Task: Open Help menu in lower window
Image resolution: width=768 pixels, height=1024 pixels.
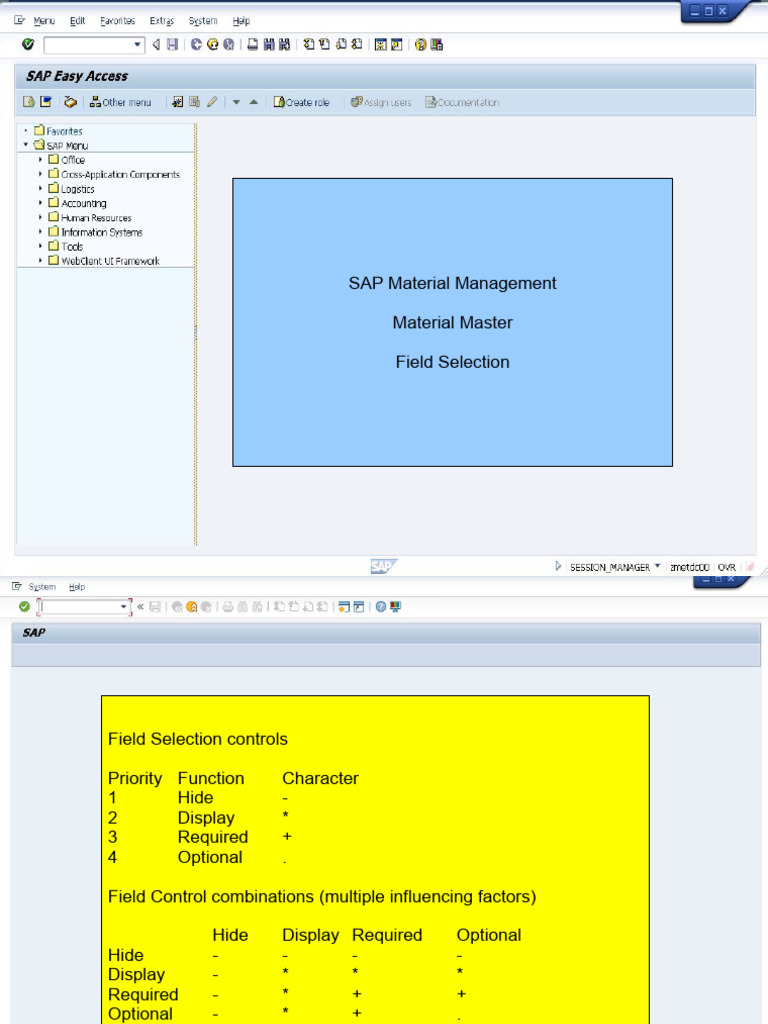Action: pos(77,586)
